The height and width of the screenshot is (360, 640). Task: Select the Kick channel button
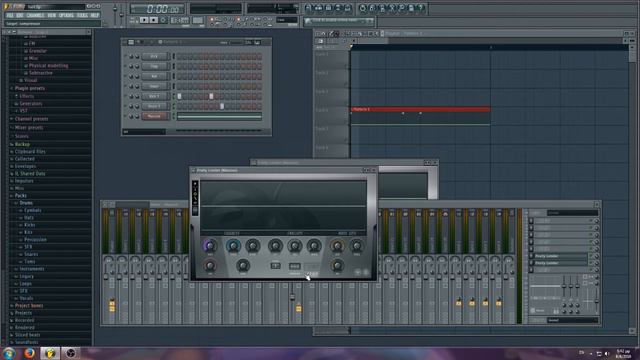coord(155,56)
